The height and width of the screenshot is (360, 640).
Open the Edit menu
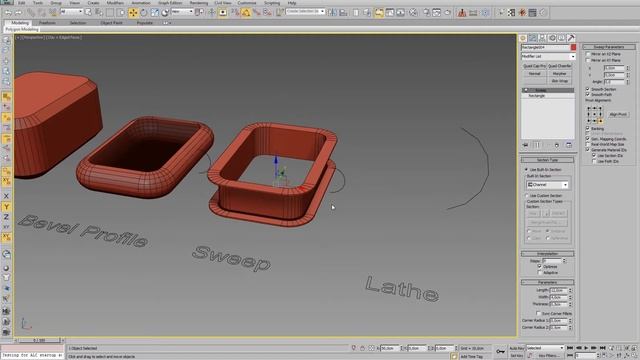[x=22, y=3]
